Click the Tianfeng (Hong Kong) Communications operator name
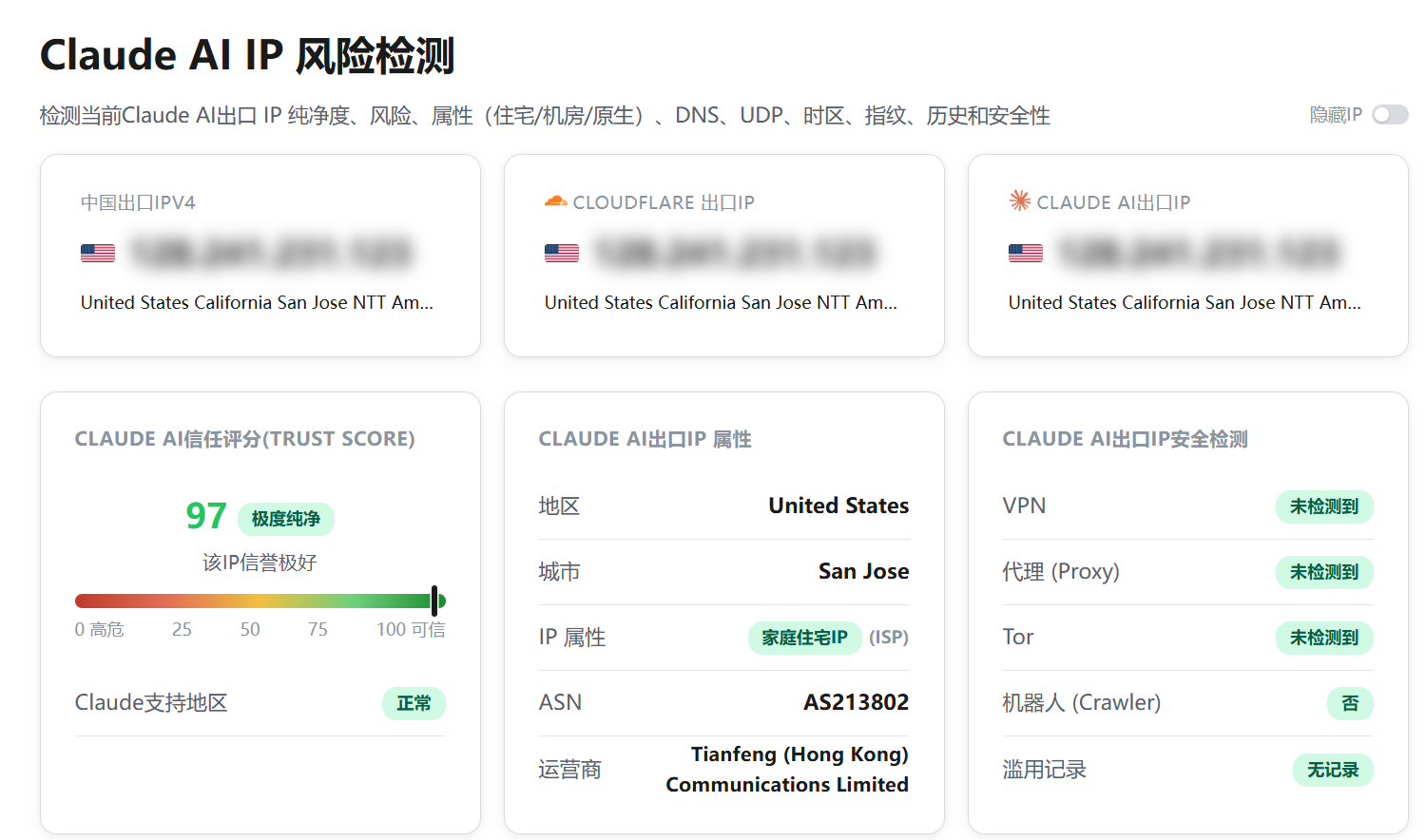The image size is (1426, 840). coord(787,770)
